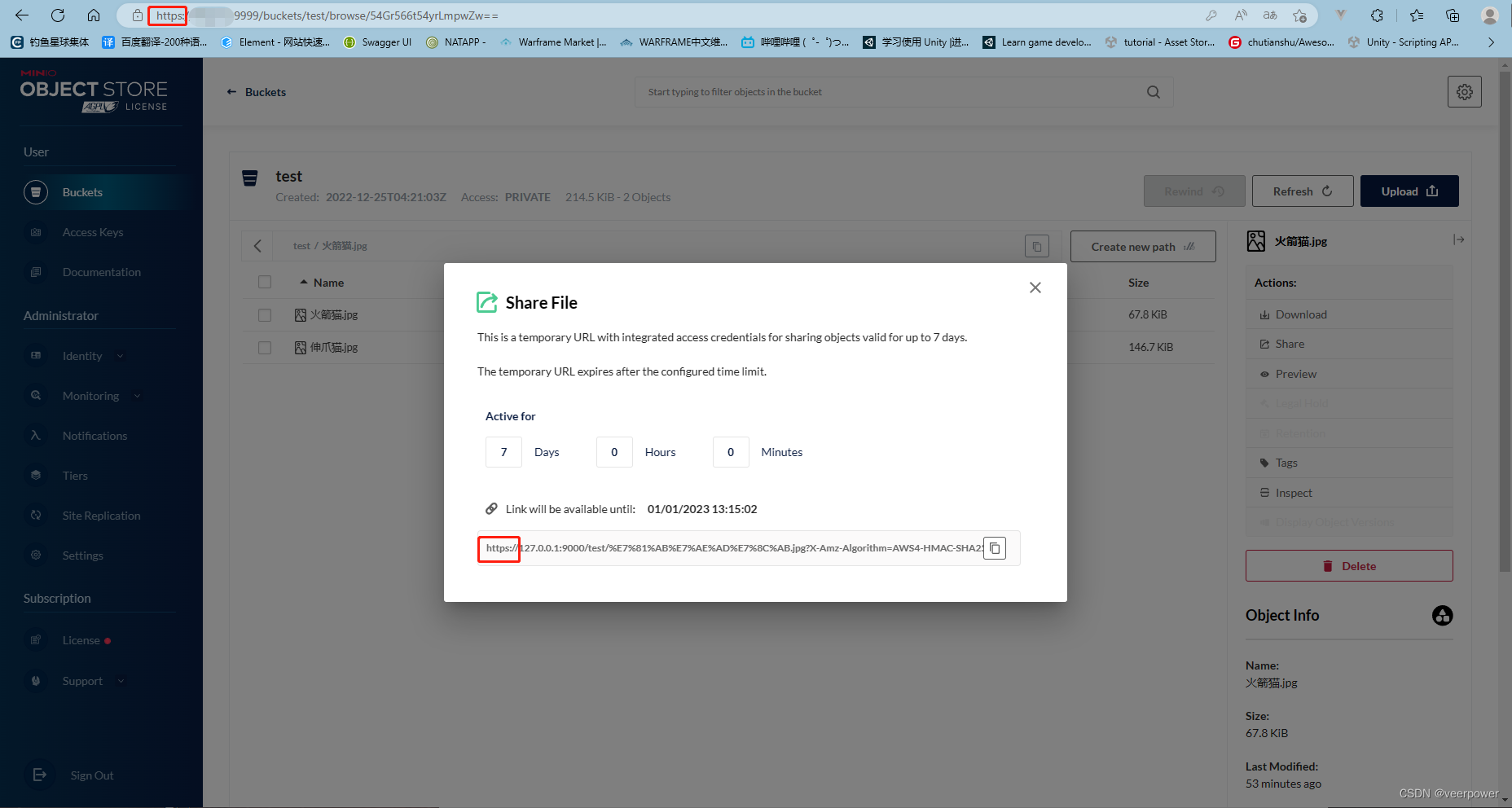Click 火箭猫.jpg file name in list

(x=333, y=314)
